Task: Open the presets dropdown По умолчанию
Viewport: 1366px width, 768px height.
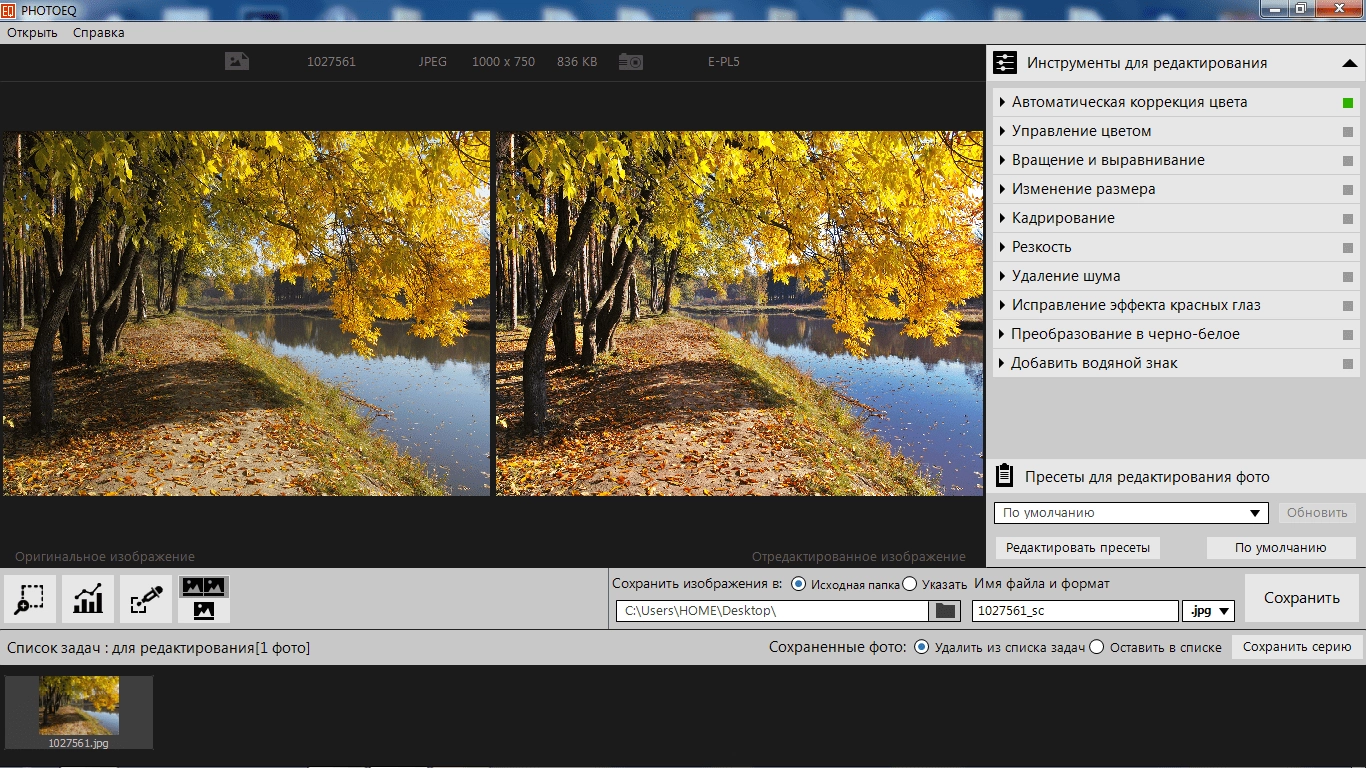Action: pyautogui.click(x=1131, y=513)
